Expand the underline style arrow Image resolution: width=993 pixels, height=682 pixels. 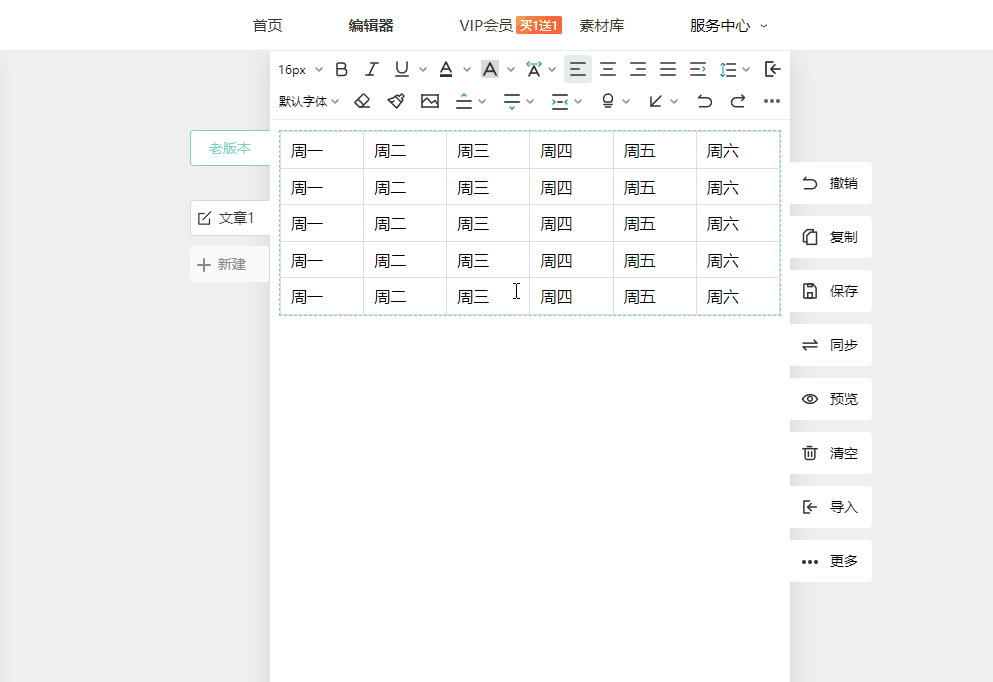click(x=422, y=70)
